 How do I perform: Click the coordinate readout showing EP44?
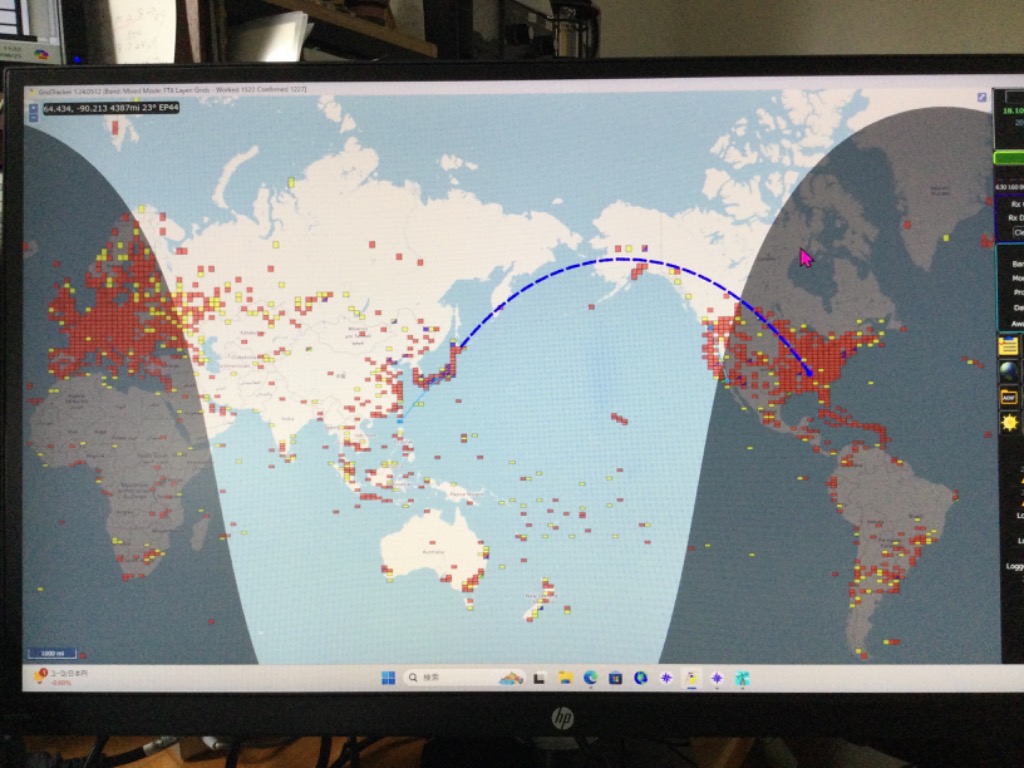point(111,108)
